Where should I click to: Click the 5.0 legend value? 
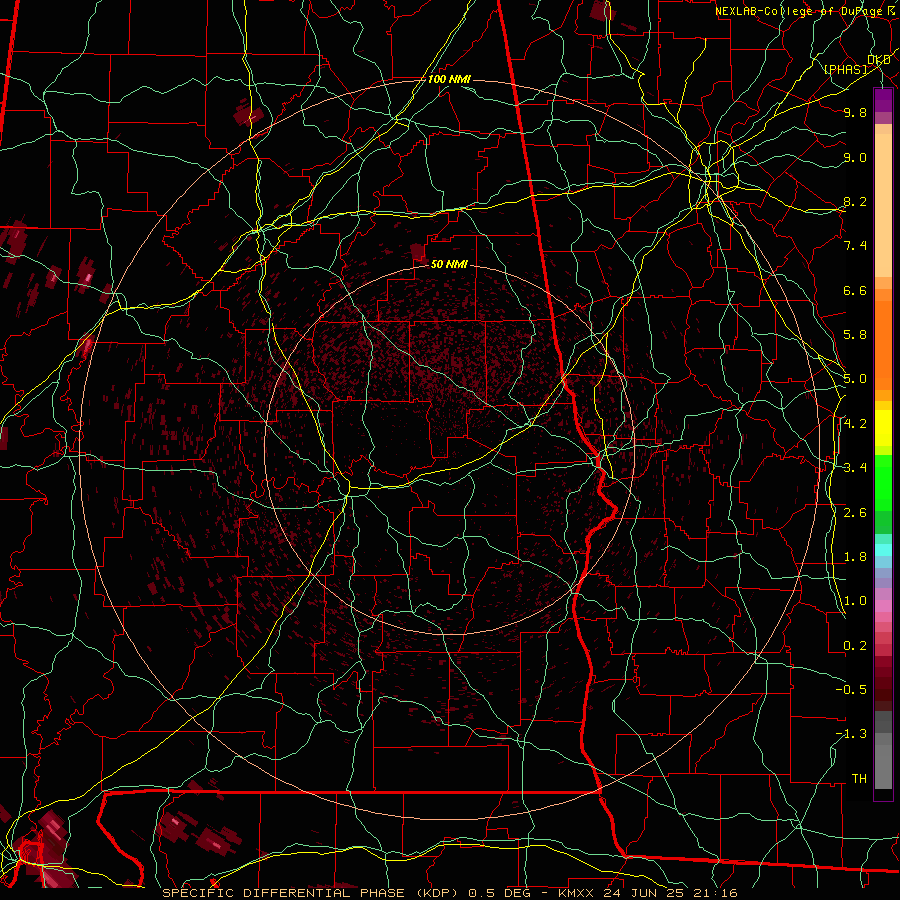coord(855,379)
